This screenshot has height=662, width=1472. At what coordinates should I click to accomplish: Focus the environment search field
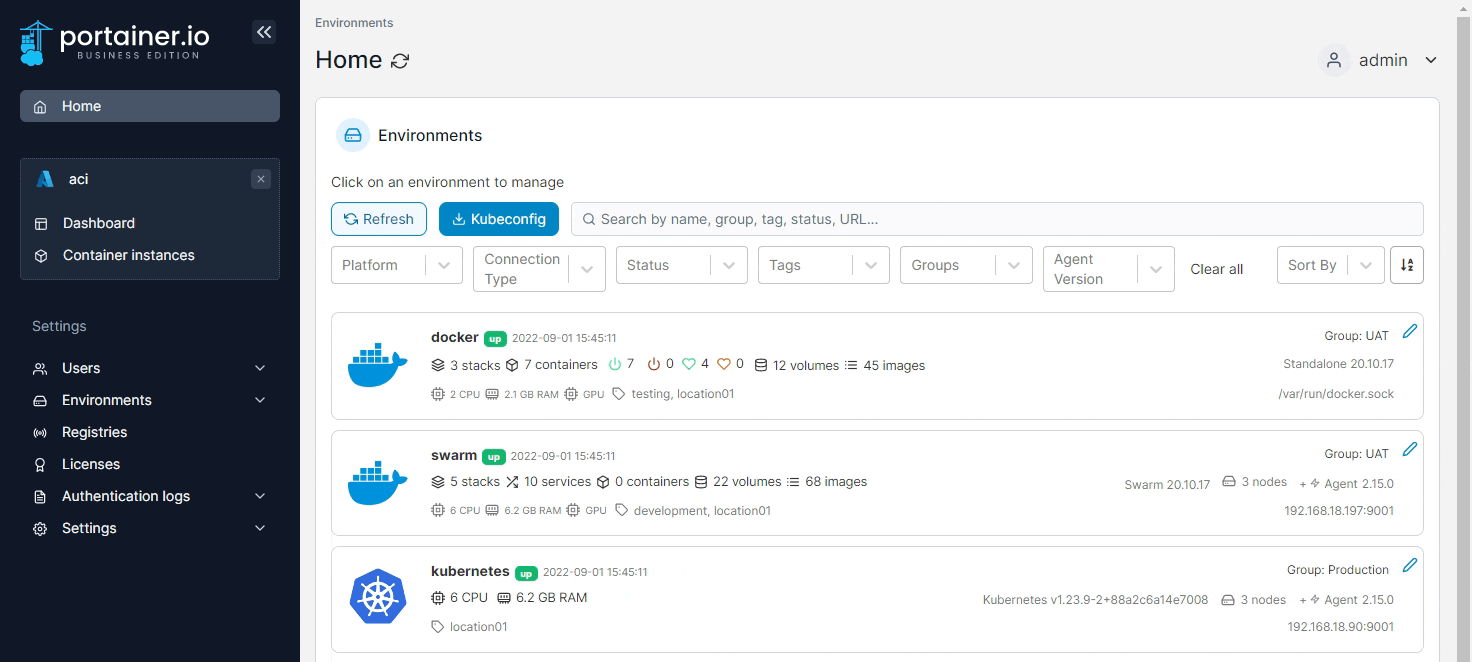tap(997, 219)
